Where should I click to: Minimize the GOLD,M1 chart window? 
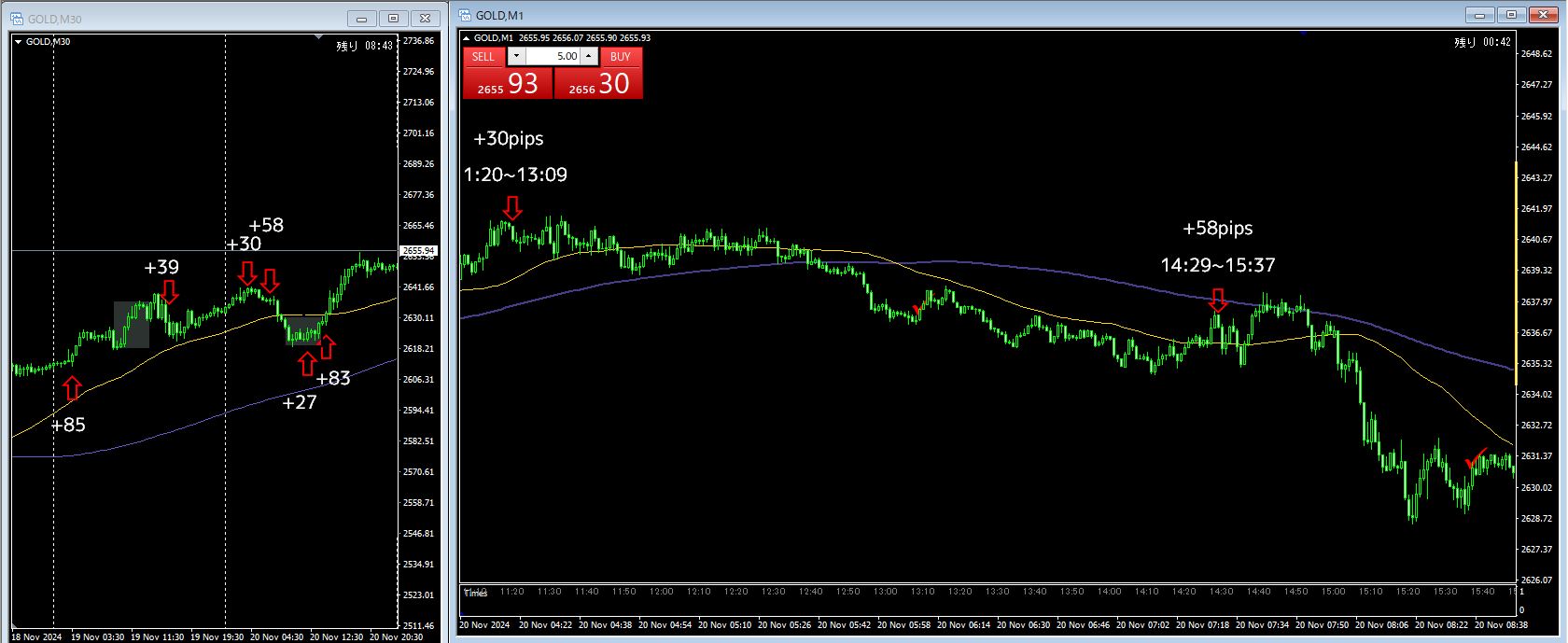[x=1479, y=15]
